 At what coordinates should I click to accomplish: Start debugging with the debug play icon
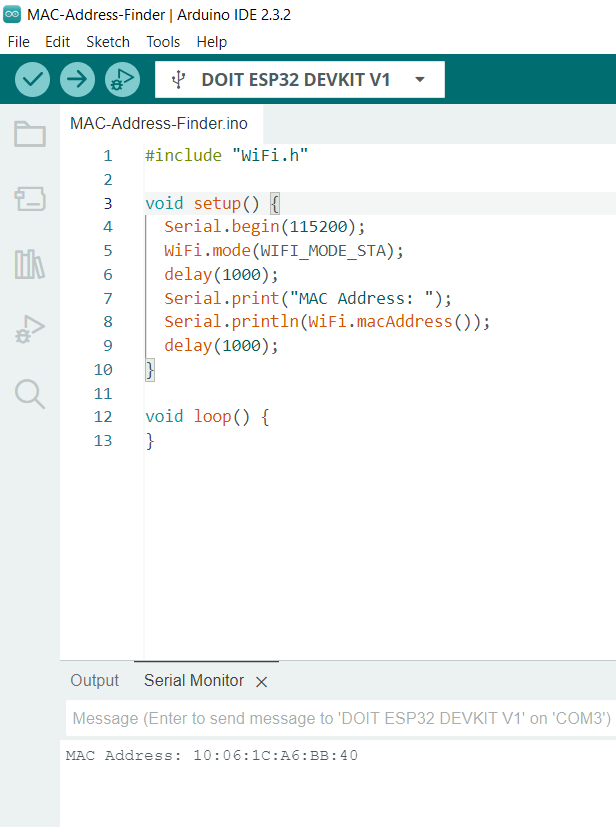click(121, 79)
